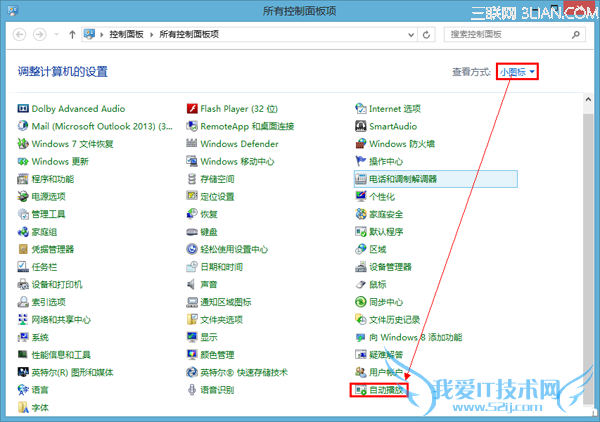The image size is (600, 422).
Task: Click the 家庭组 icon
Action: click(x=23, y=232)
